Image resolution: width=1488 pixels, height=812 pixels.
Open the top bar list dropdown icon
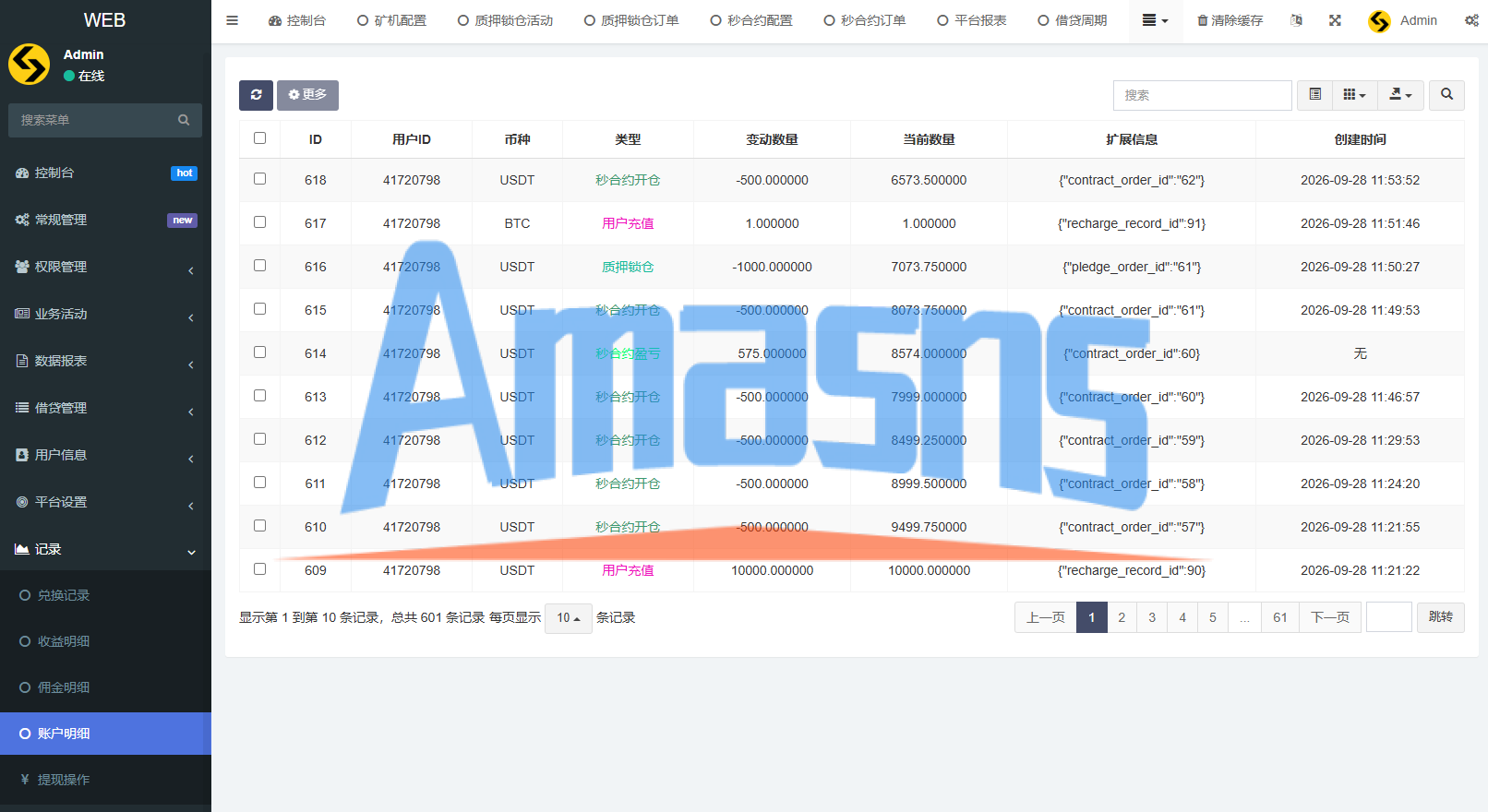click(x=1155, y=20)
